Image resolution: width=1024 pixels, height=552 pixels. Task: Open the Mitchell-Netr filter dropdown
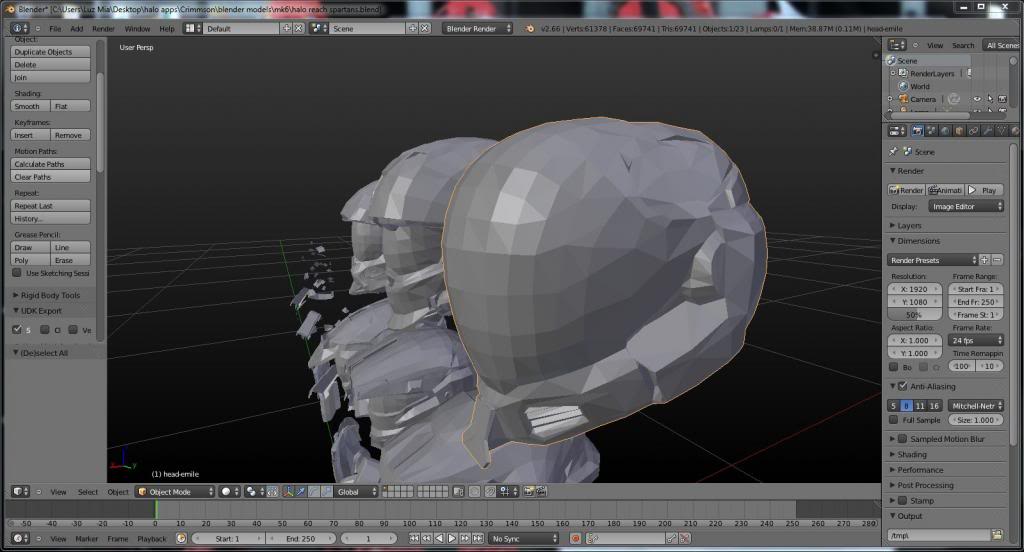click(976, 406)
